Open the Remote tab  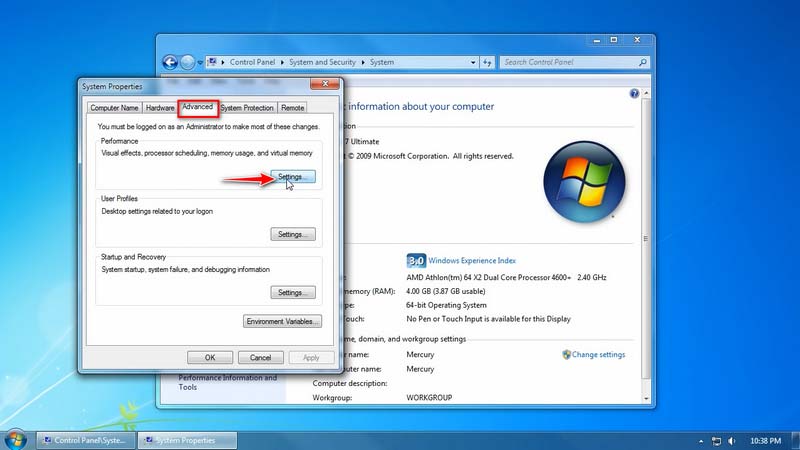[292, 108]
